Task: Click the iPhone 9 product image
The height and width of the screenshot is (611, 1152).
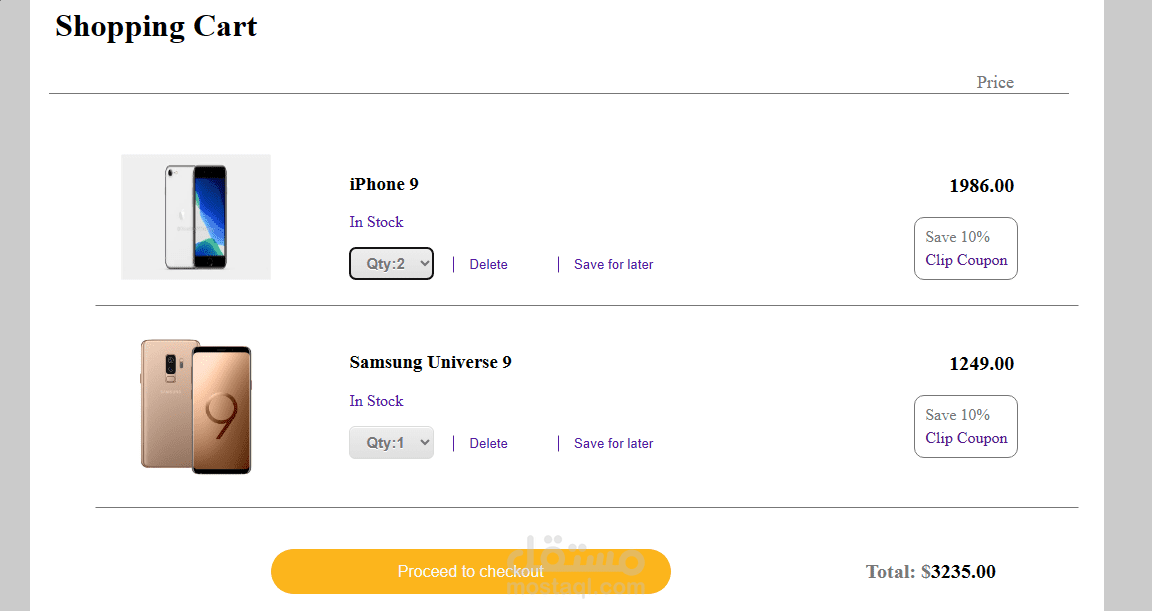Action: point(196,217)
